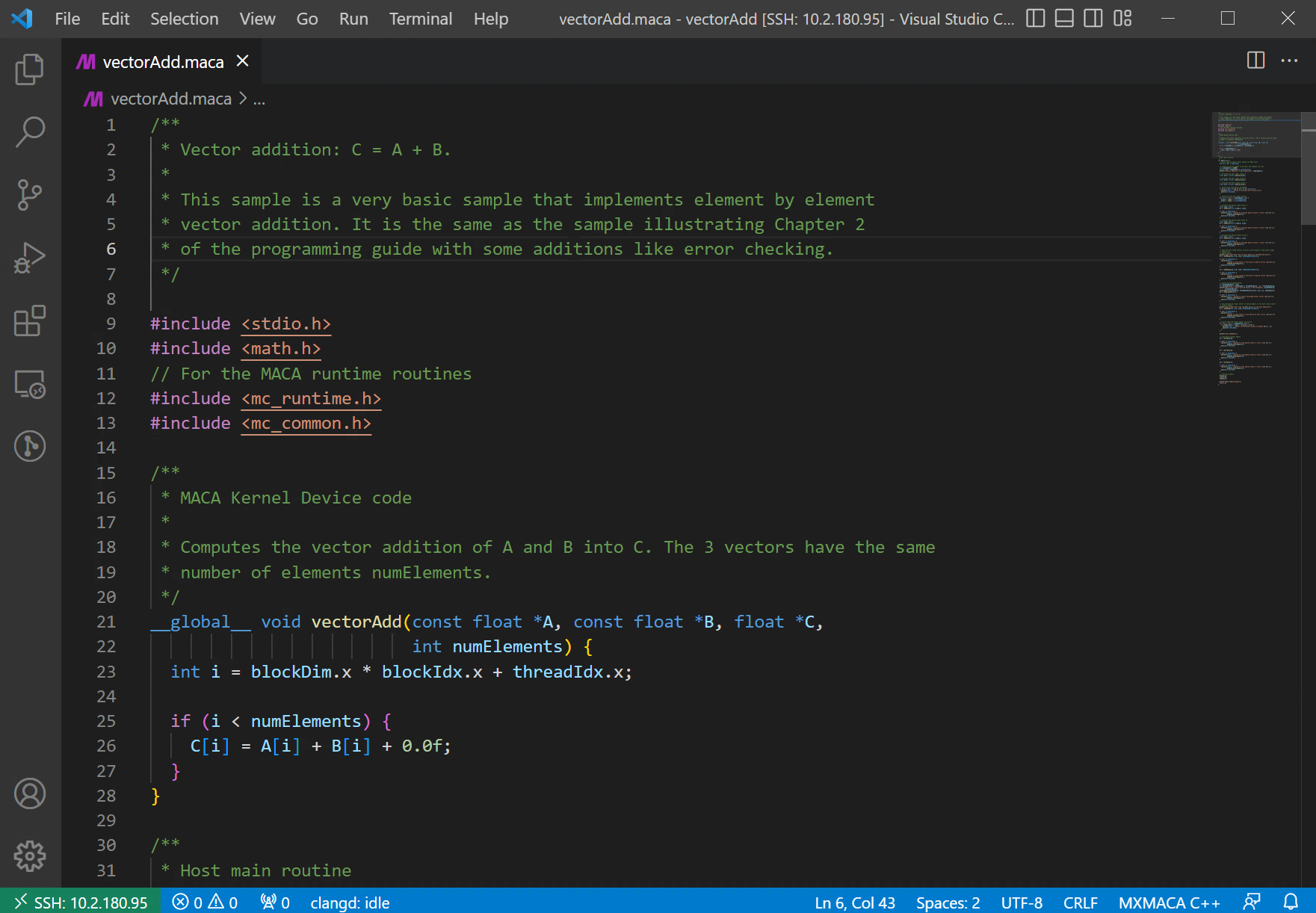Toggle the bottom panel layout
Viewport: 1316px width, 913px height.
tap(1064, 19)
